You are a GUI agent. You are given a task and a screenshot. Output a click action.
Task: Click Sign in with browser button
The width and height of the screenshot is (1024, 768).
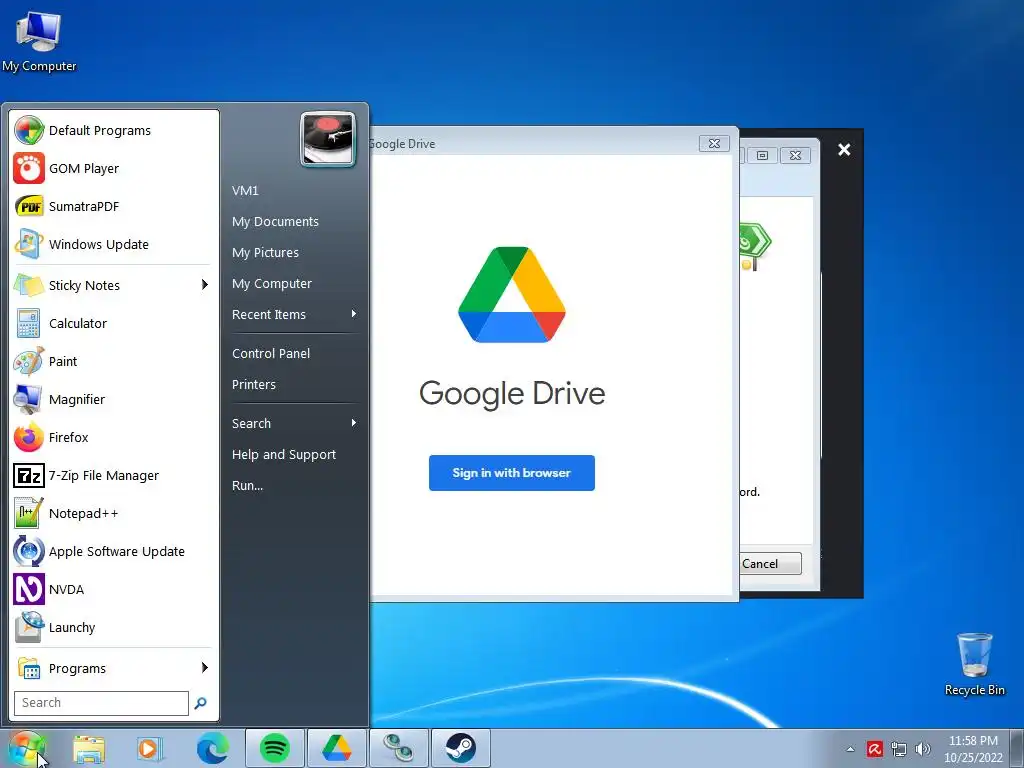512,473
